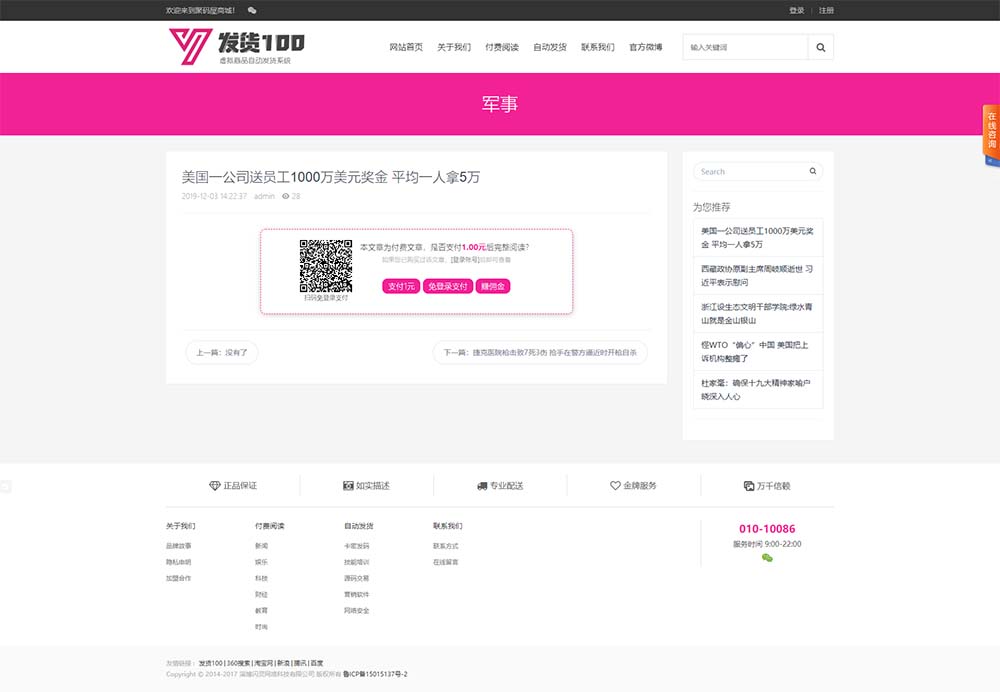Click friendly link 百度 in footer
1000x692 pixels.
(x=316, y=663)
